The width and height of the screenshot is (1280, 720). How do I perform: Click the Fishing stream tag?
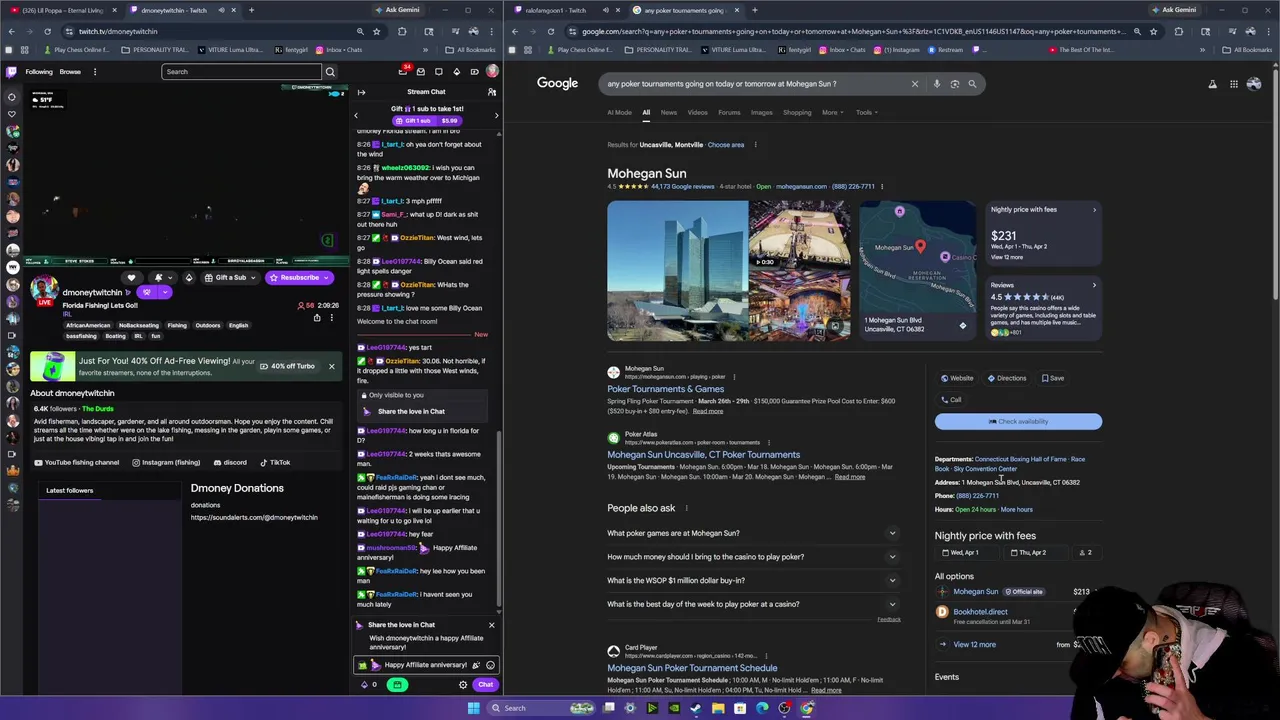[177, 325]
